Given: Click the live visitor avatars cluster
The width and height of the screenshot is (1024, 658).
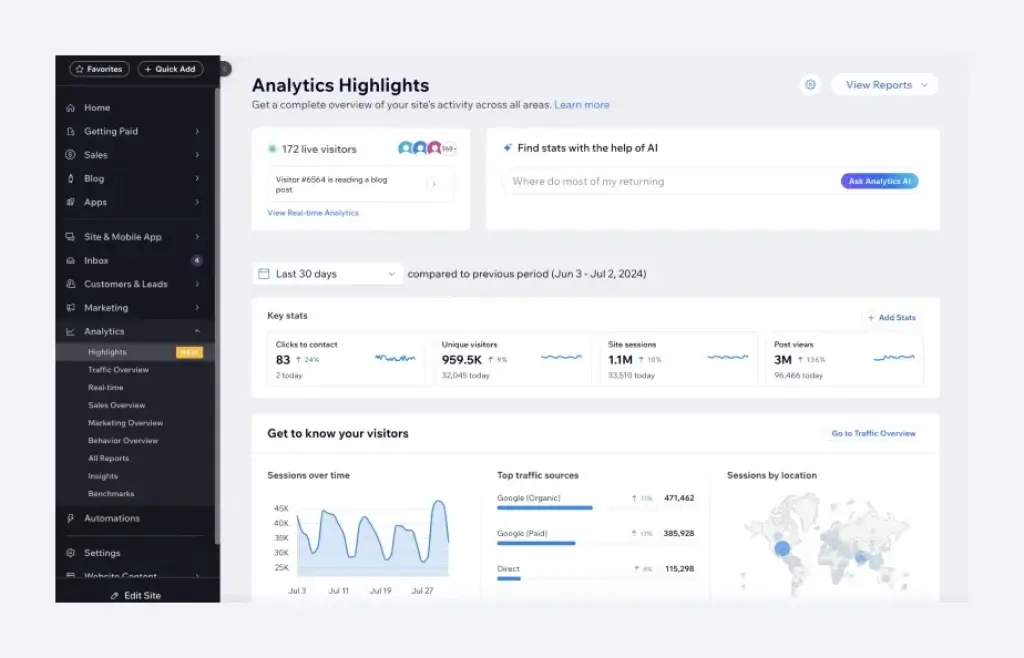Looking at the screenshot, I should (x=427, y=149).
